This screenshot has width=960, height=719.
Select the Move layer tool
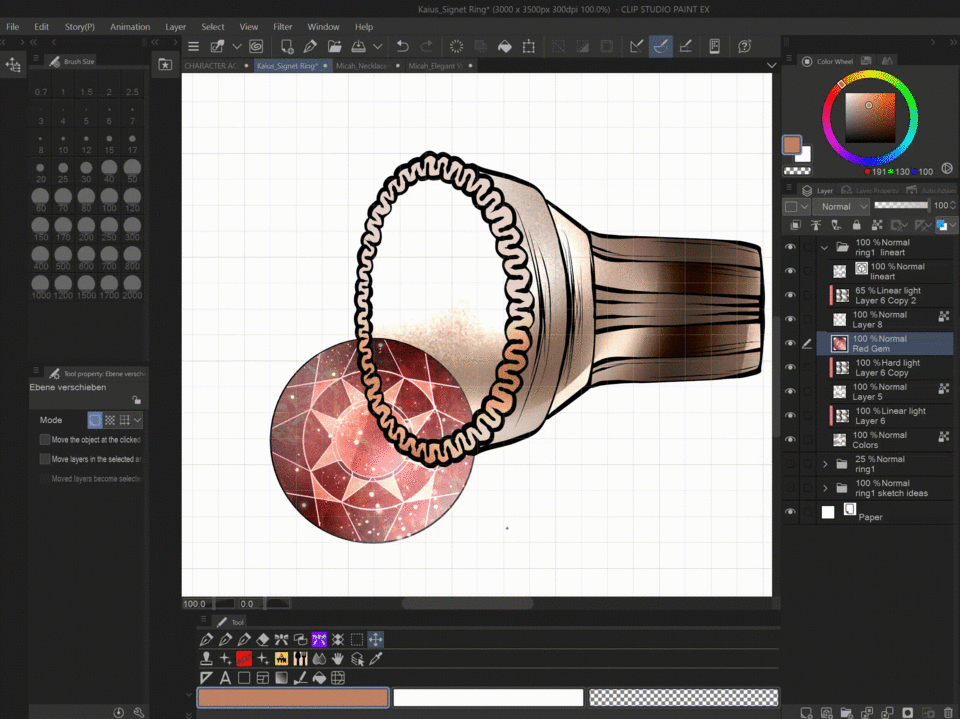pos(375,639)
